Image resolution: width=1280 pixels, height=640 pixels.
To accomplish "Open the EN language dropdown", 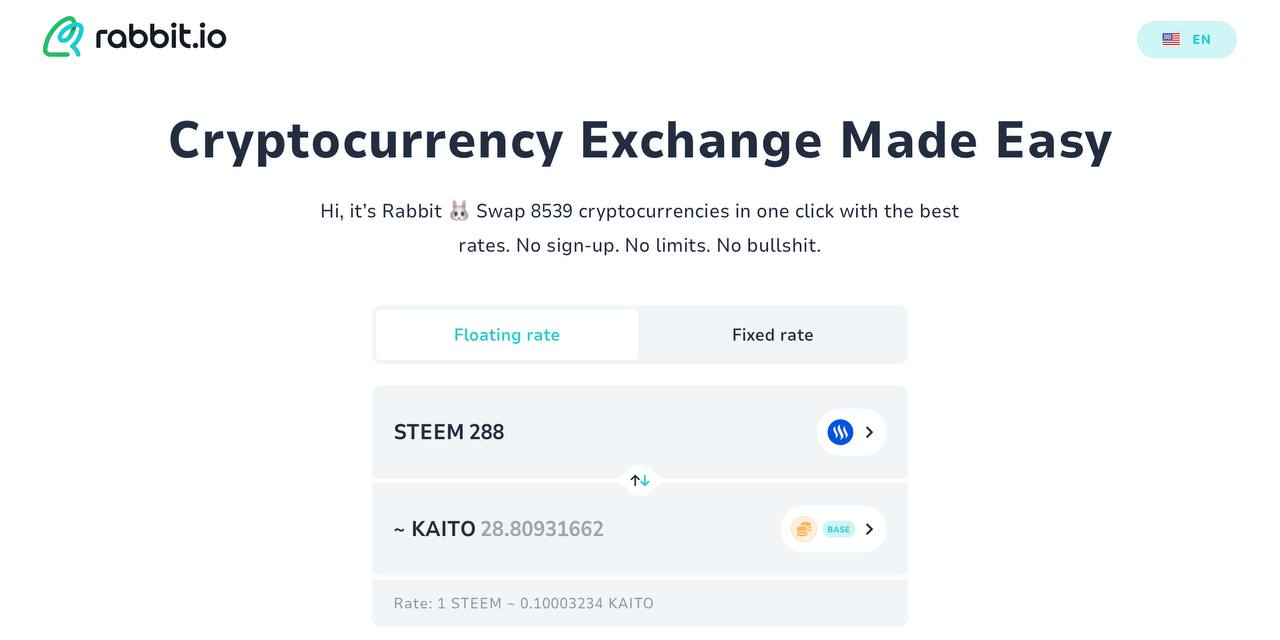I will pos(1186,38).
